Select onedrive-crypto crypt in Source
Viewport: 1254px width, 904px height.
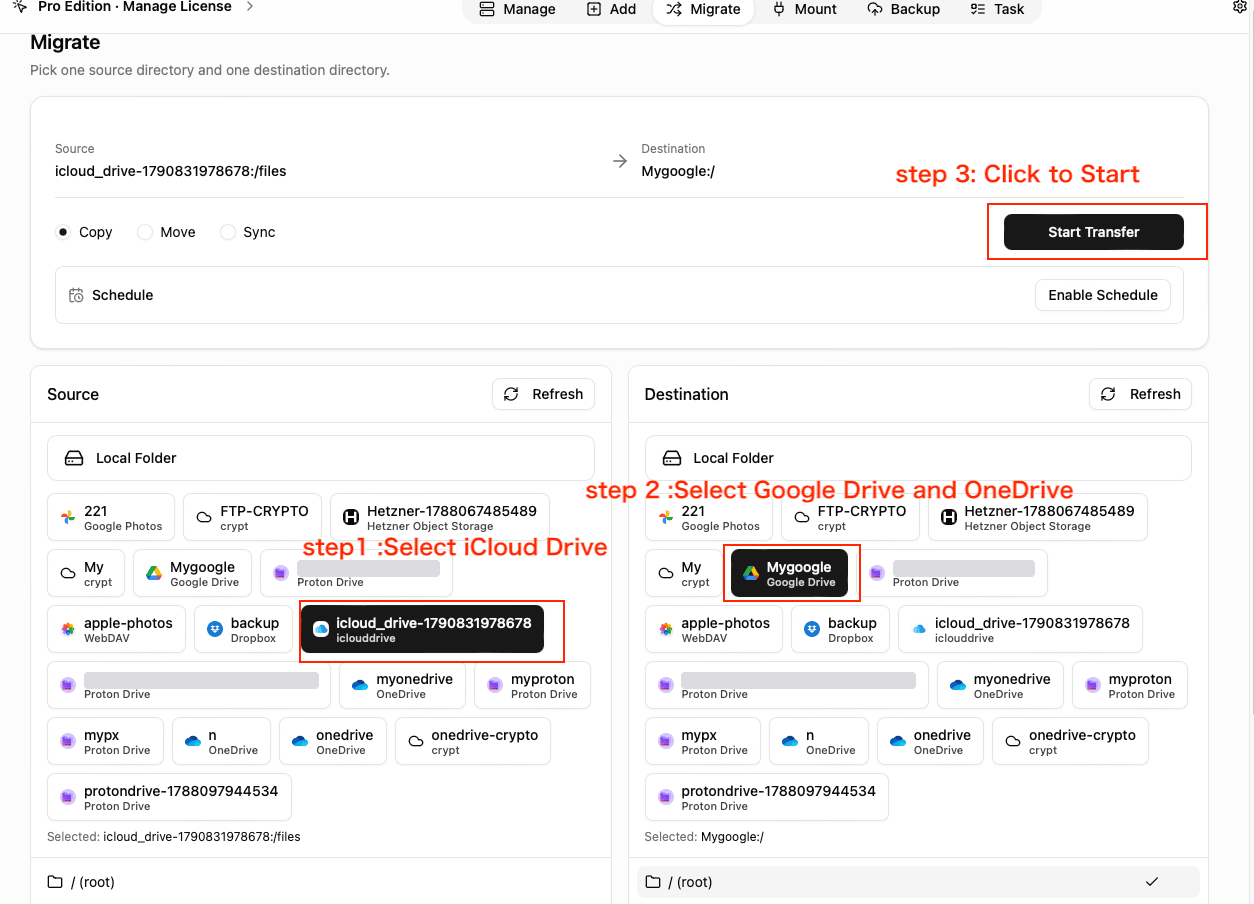coord(472,741)
